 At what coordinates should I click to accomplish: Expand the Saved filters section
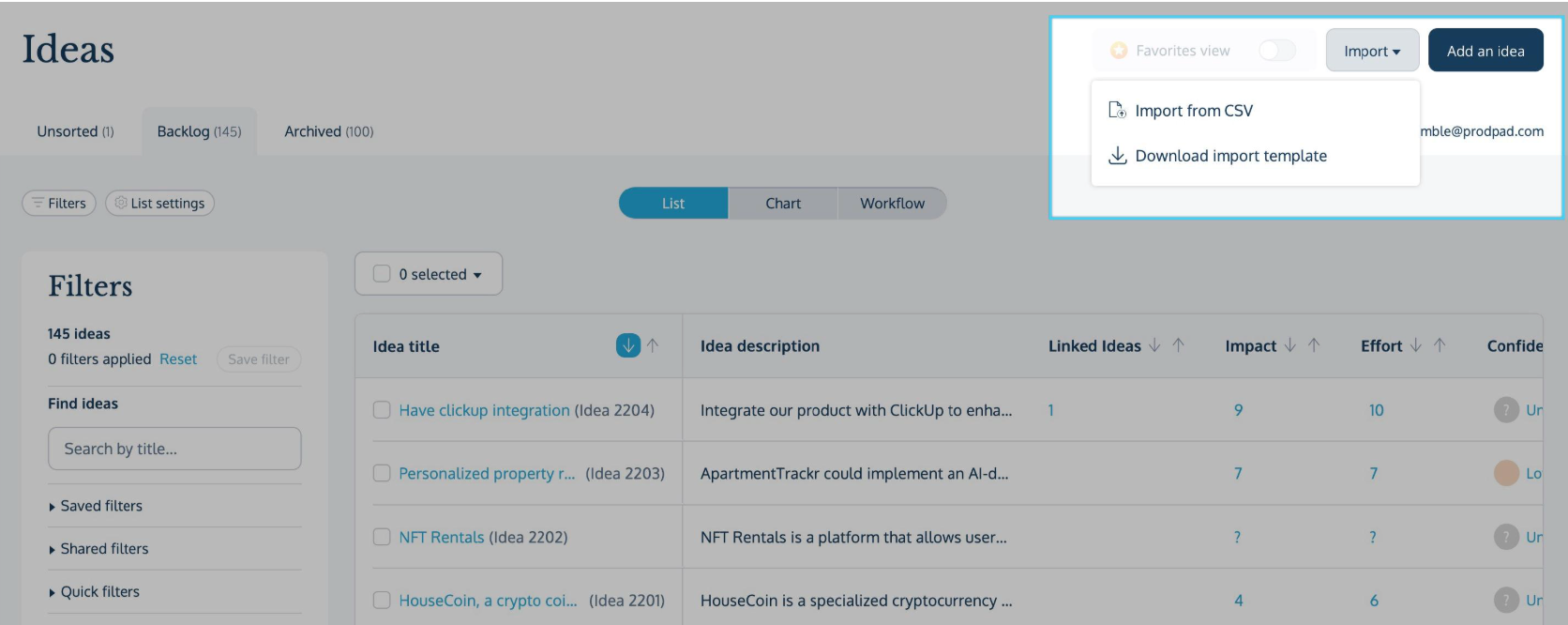click(96, 506)
